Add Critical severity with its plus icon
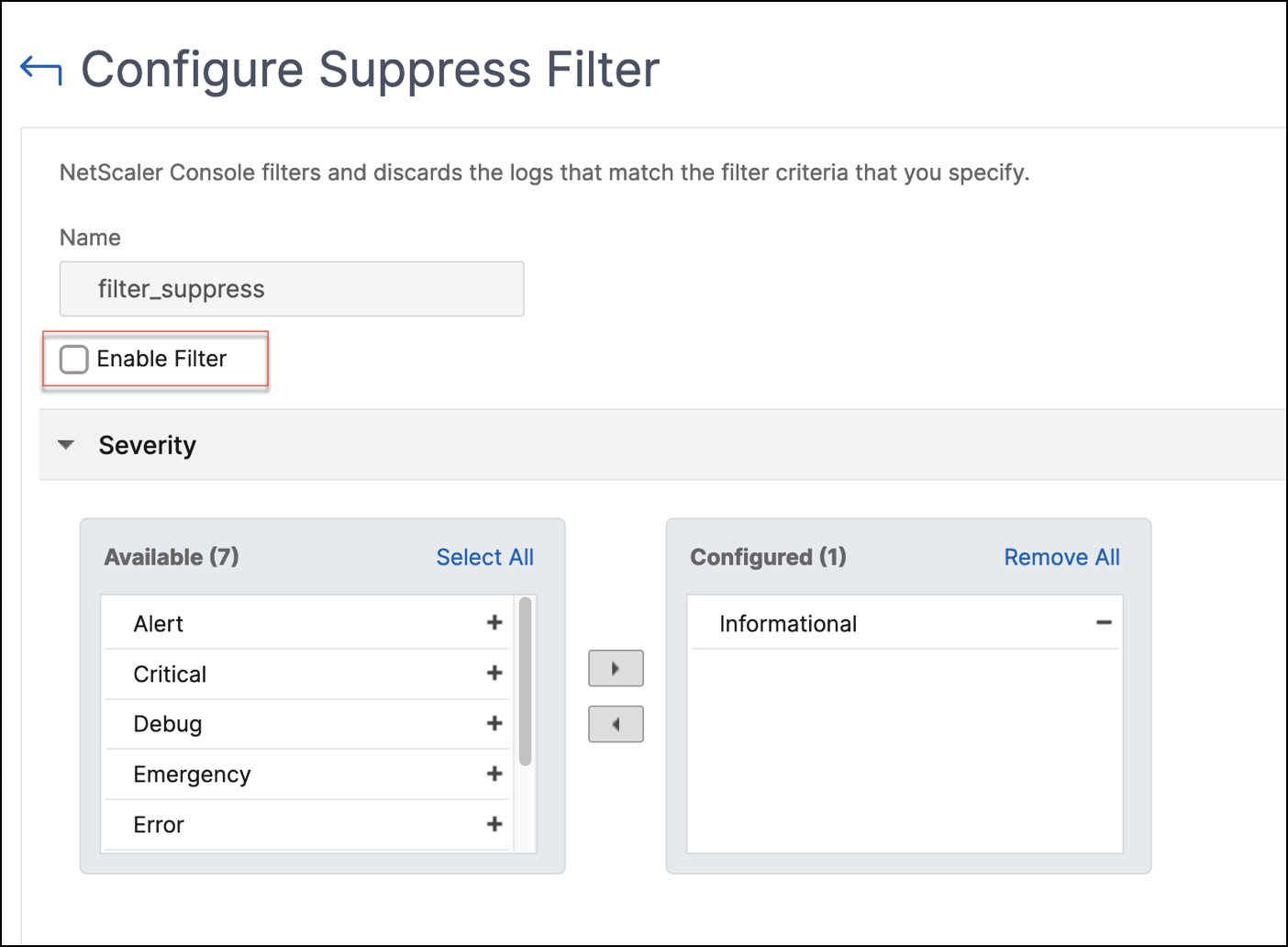Image resolution: width=1288 pixels, height=947 pixels. (494, 674)
